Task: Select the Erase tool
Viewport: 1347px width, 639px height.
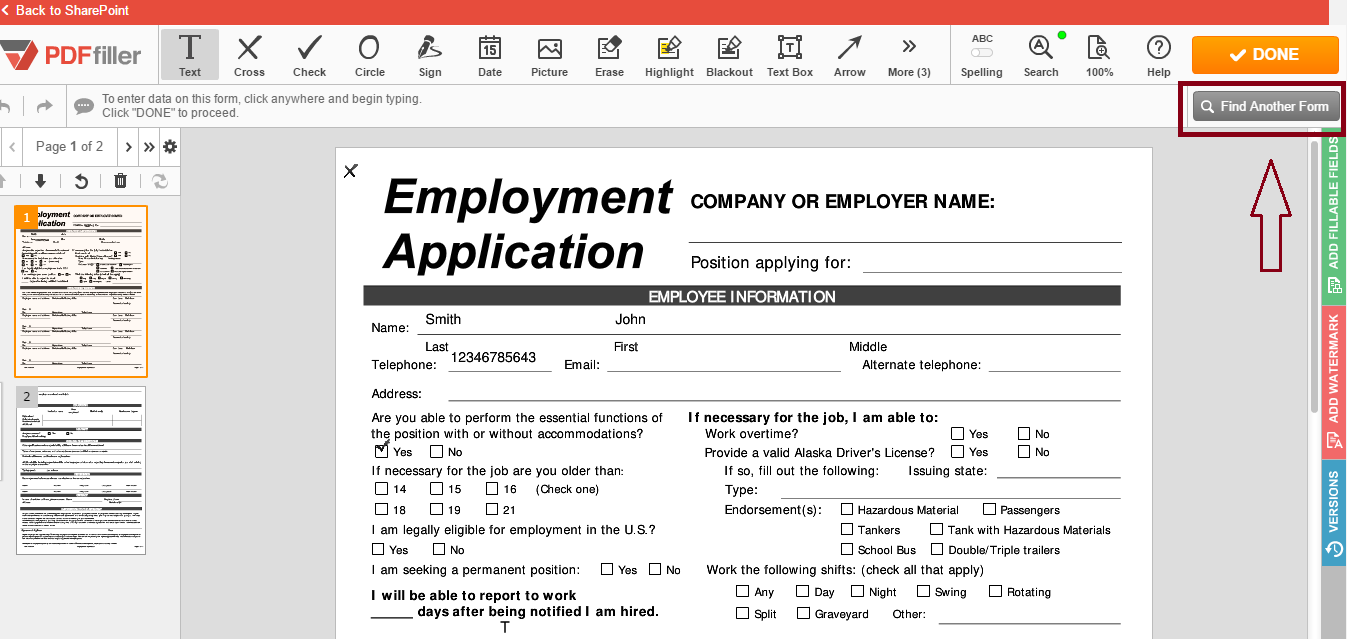Action: pos(609,55)
